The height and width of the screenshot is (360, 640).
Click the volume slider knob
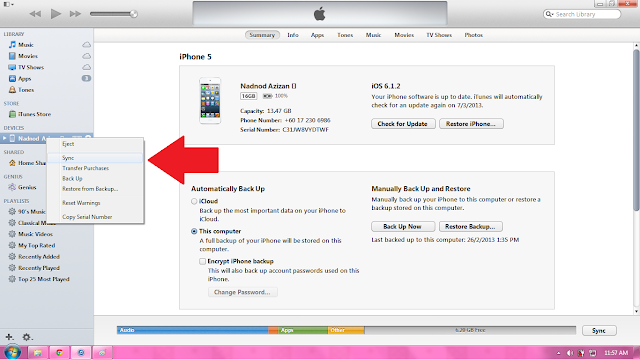(133, 14)
